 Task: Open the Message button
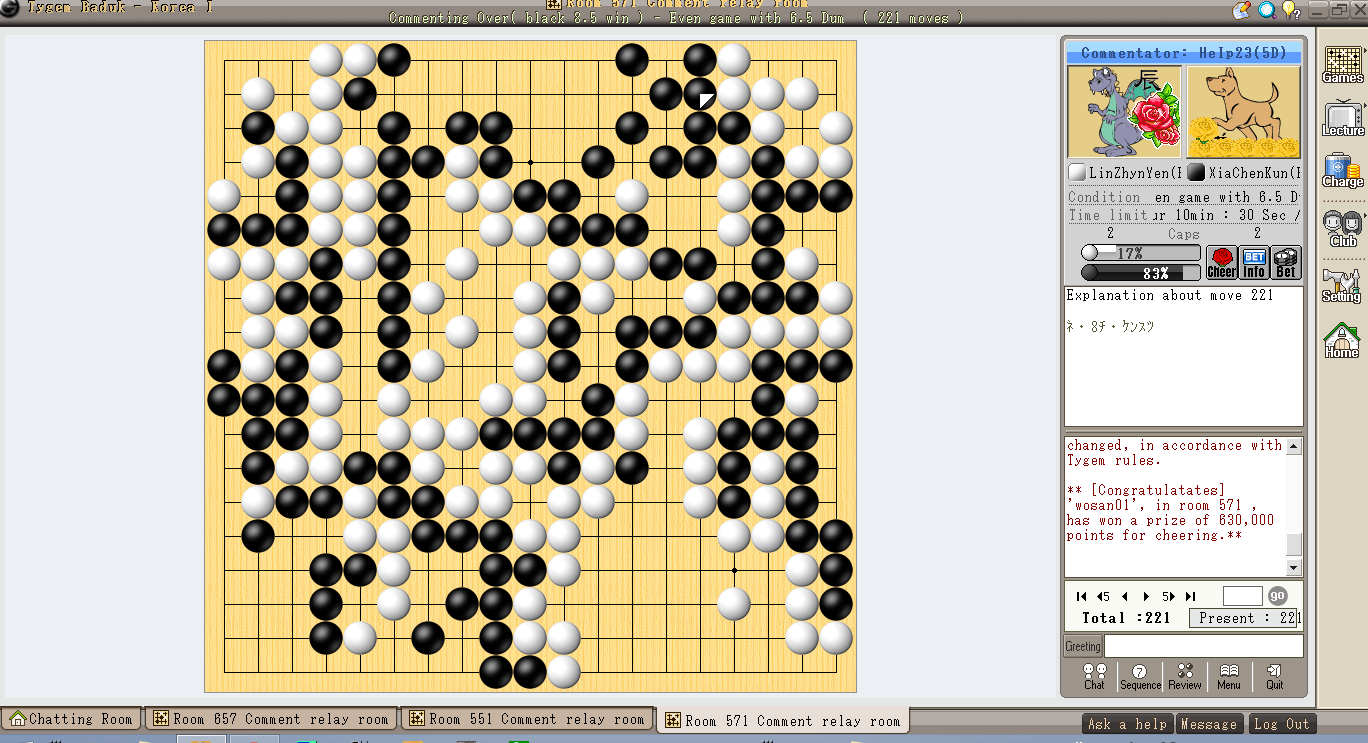click(x=1209, y=724)
